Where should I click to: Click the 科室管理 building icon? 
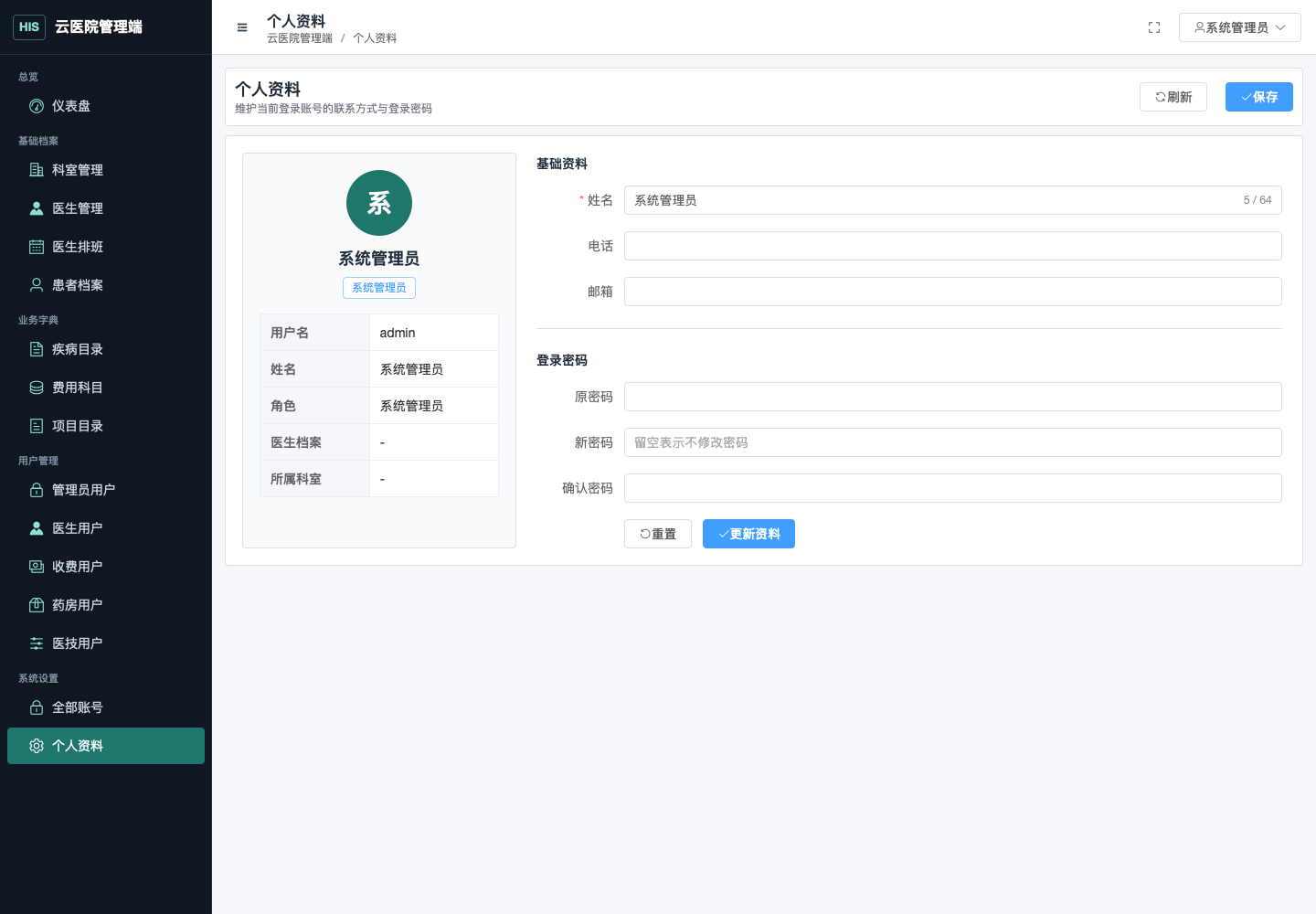point(37,170)
